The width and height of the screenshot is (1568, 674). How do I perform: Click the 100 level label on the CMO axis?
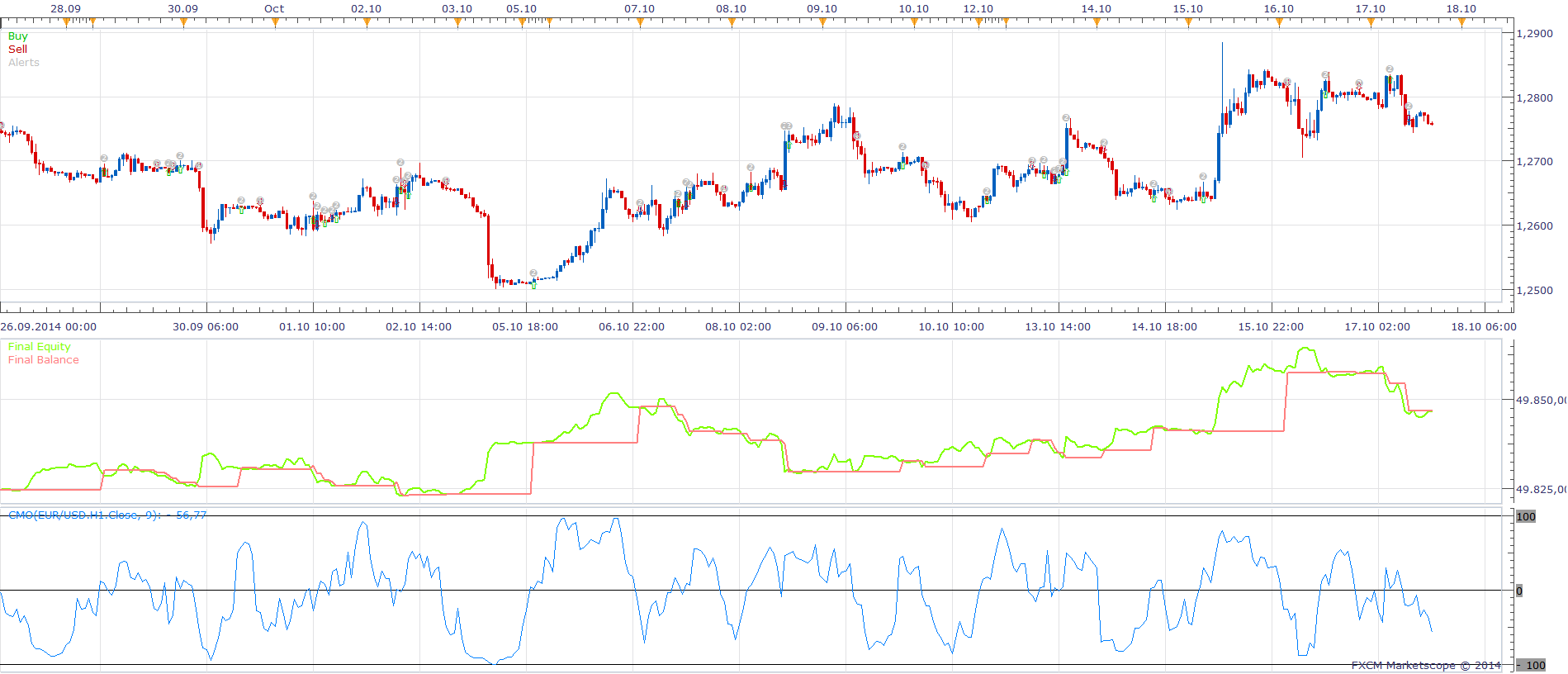point(1526,516)
